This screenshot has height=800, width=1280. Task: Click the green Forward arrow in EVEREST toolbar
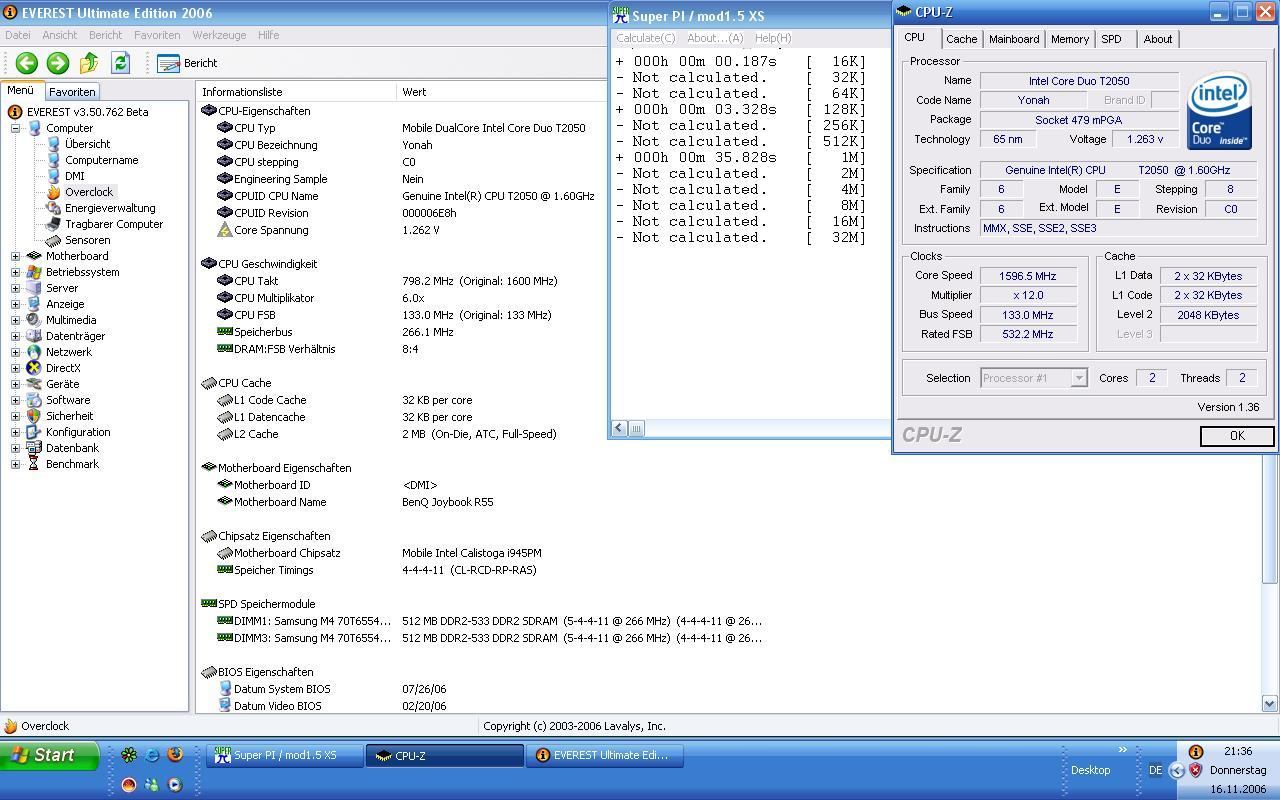tap(58, 63)
